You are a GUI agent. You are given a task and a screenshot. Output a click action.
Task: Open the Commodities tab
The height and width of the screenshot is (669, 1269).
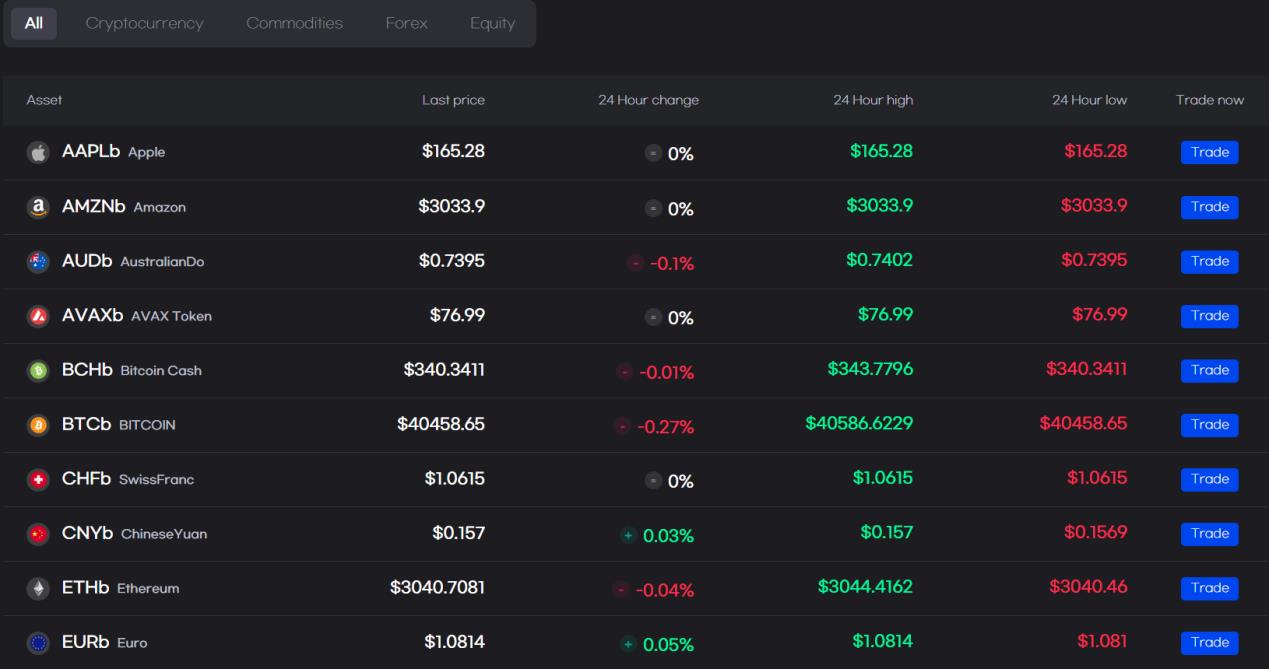[294, 23]
